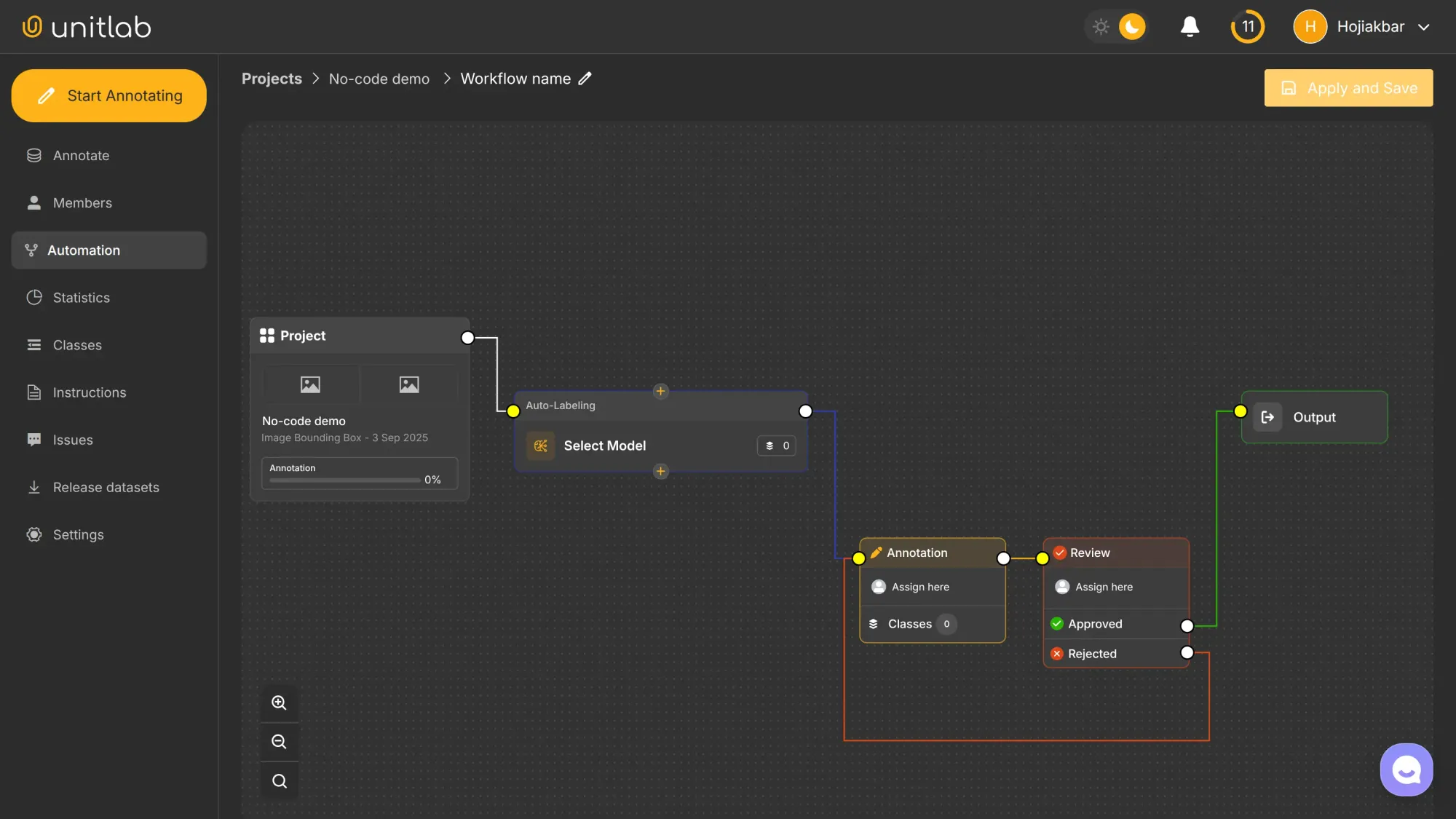This screenshot has height=819, width=1456.
Task: Open the Statistics panel from sidebar
Action: point(34,297)
